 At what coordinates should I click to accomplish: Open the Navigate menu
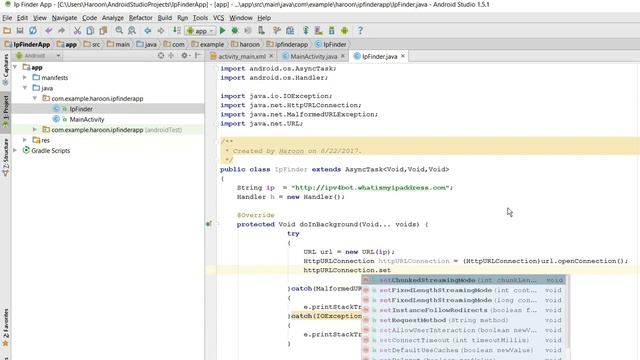(x=64, y=18)
